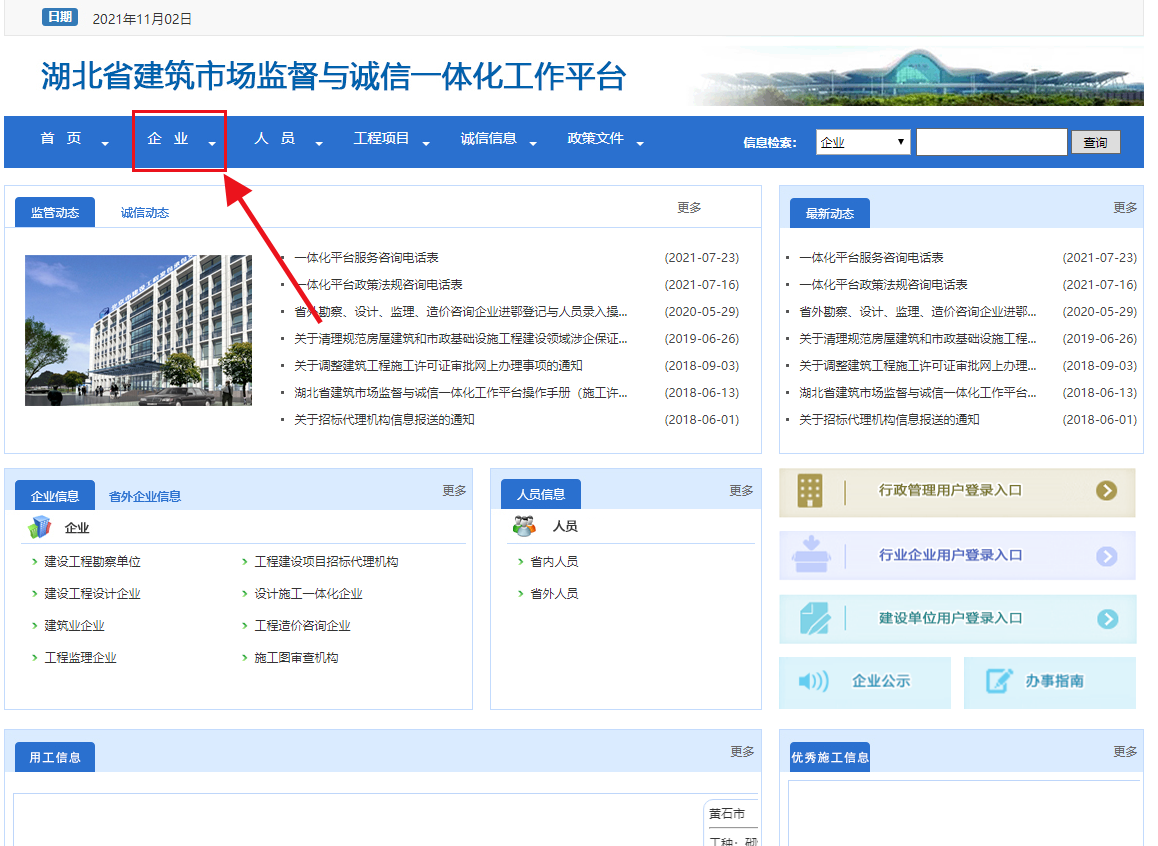Screen dimensions: 1158x846
Task: Open the 信息检索 category dropdown showing 企业
Action: (862, 141)
